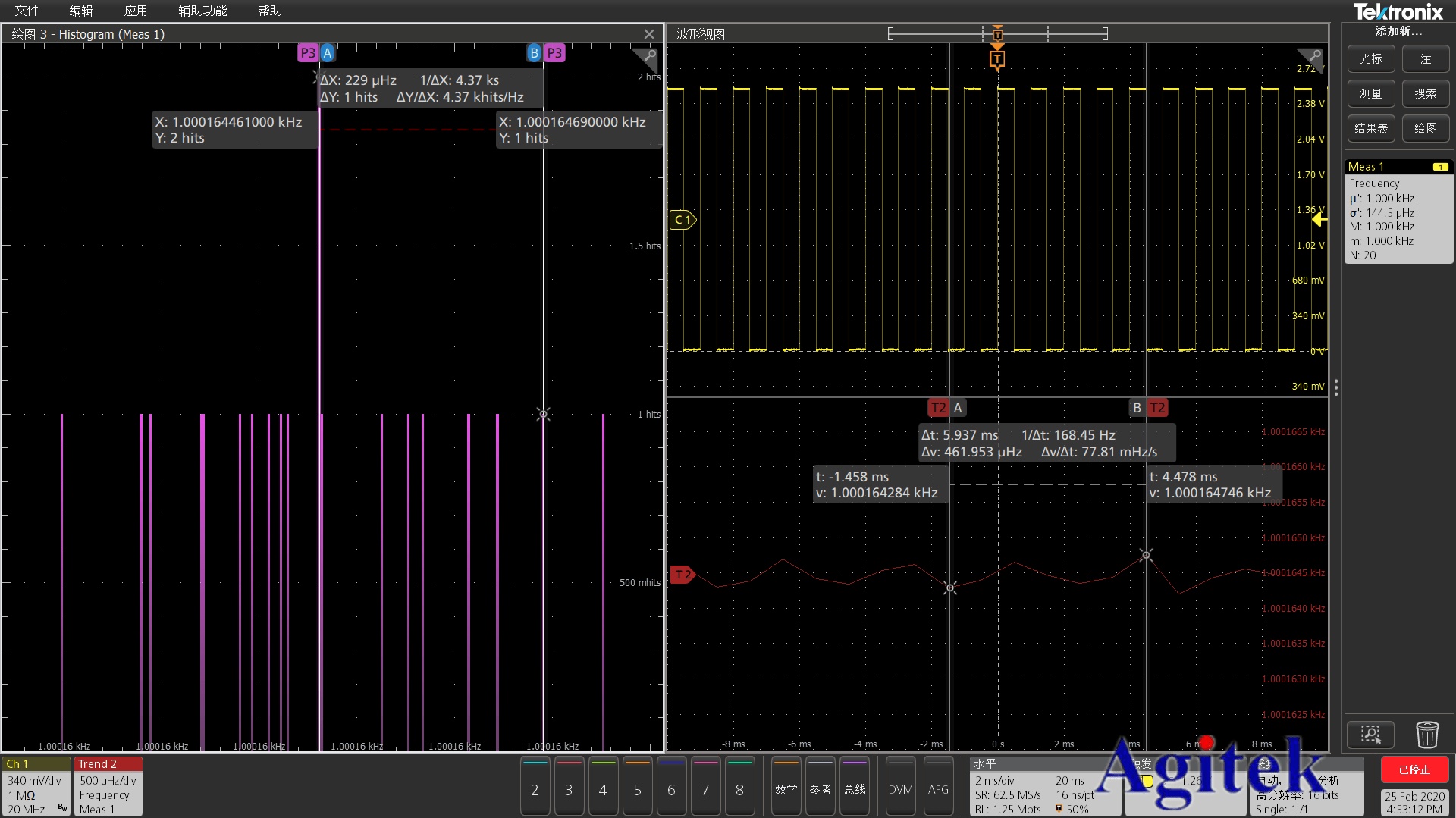The image size is (1456, 818).
Task: Open the Trend 2 badge settings
Action: 108,786
